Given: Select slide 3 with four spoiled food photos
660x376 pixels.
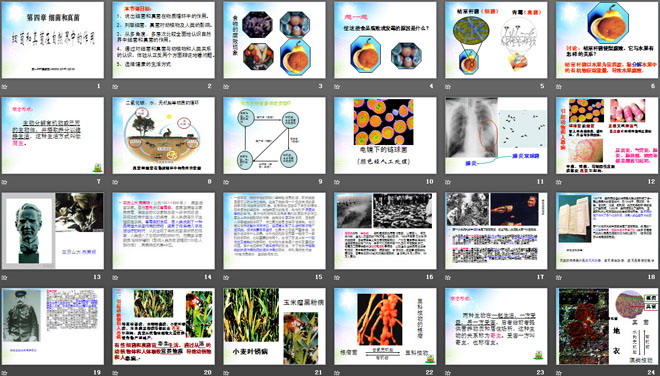Looking at the screenshot, I should [x=274, y=40].
